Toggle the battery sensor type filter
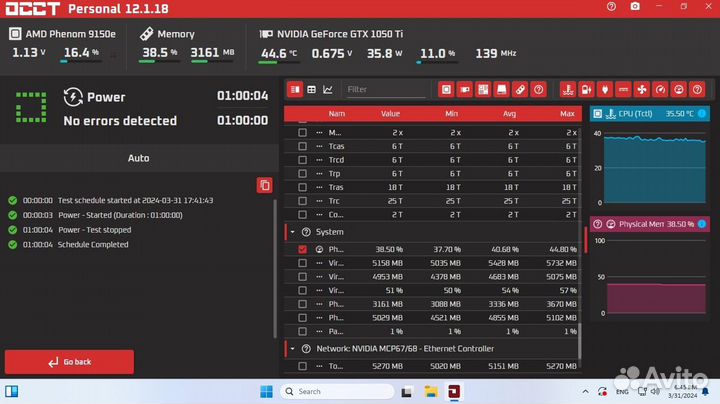Screen dimensions: 720x404 pos(587,90)
